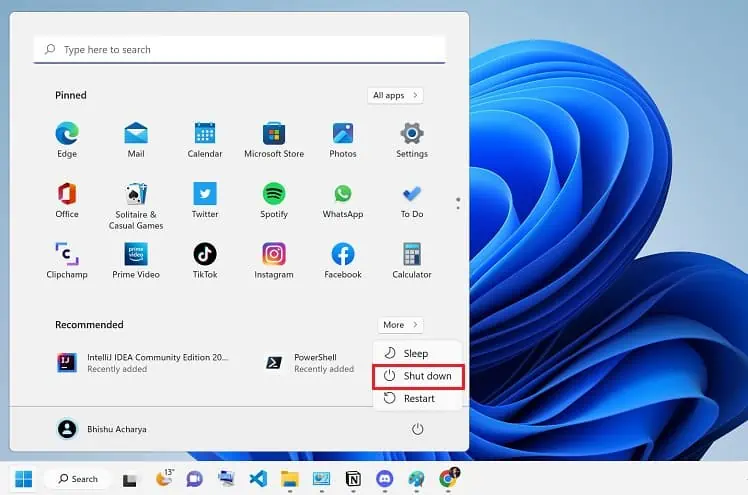Click the taskbar Search box
Viewport: 748px width, 495px height.
click(78, 479)
